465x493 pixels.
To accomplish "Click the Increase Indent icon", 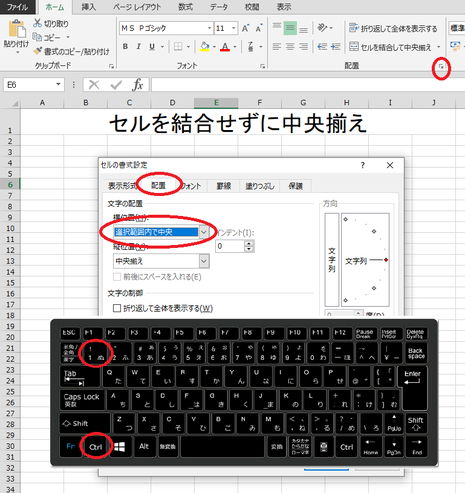I will (x=336, y=46).
